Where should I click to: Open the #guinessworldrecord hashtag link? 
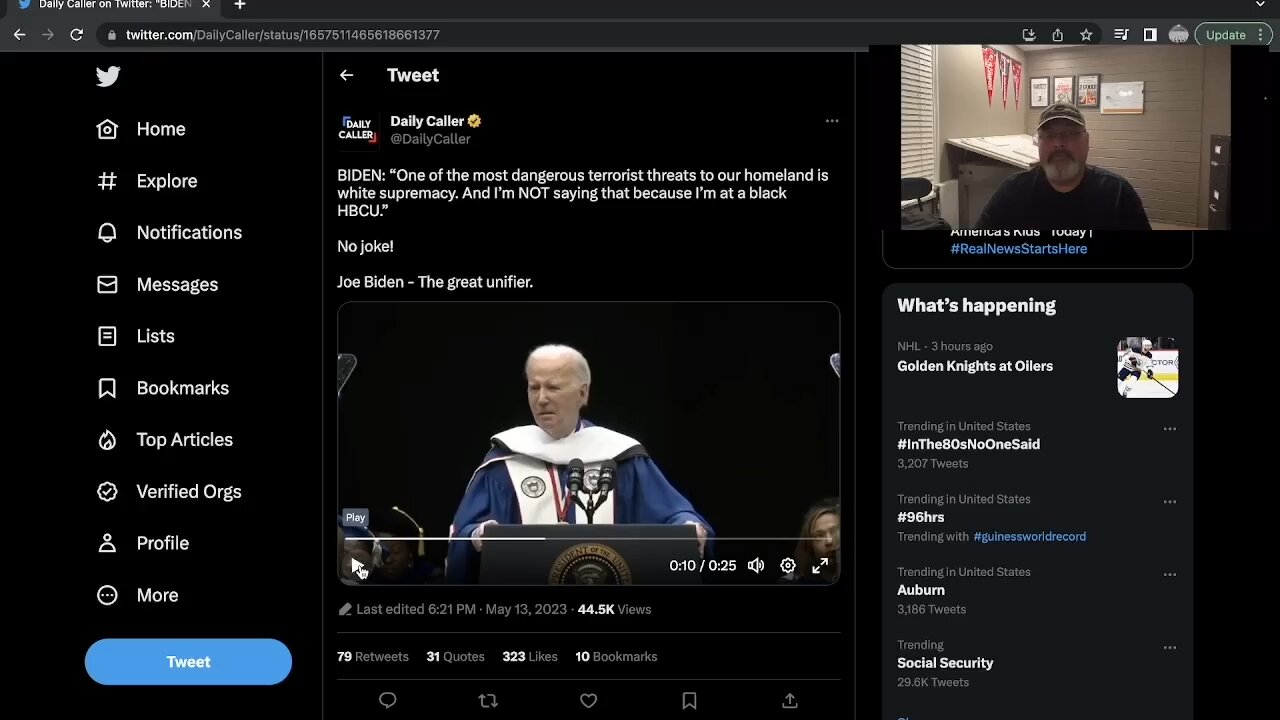1029,537
